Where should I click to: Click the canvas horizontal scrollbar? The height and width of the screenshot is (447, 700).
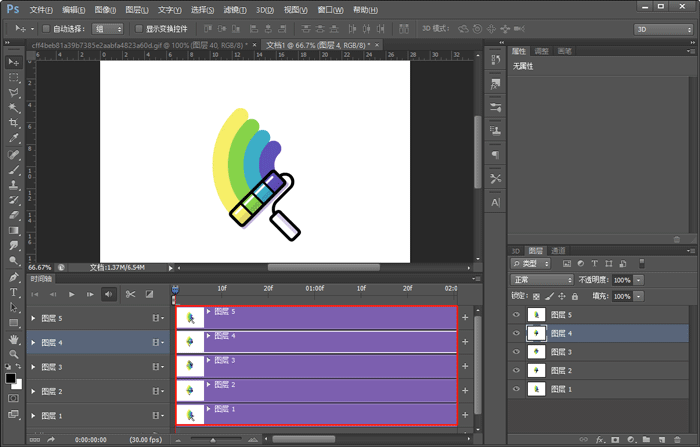click(324, 267)
